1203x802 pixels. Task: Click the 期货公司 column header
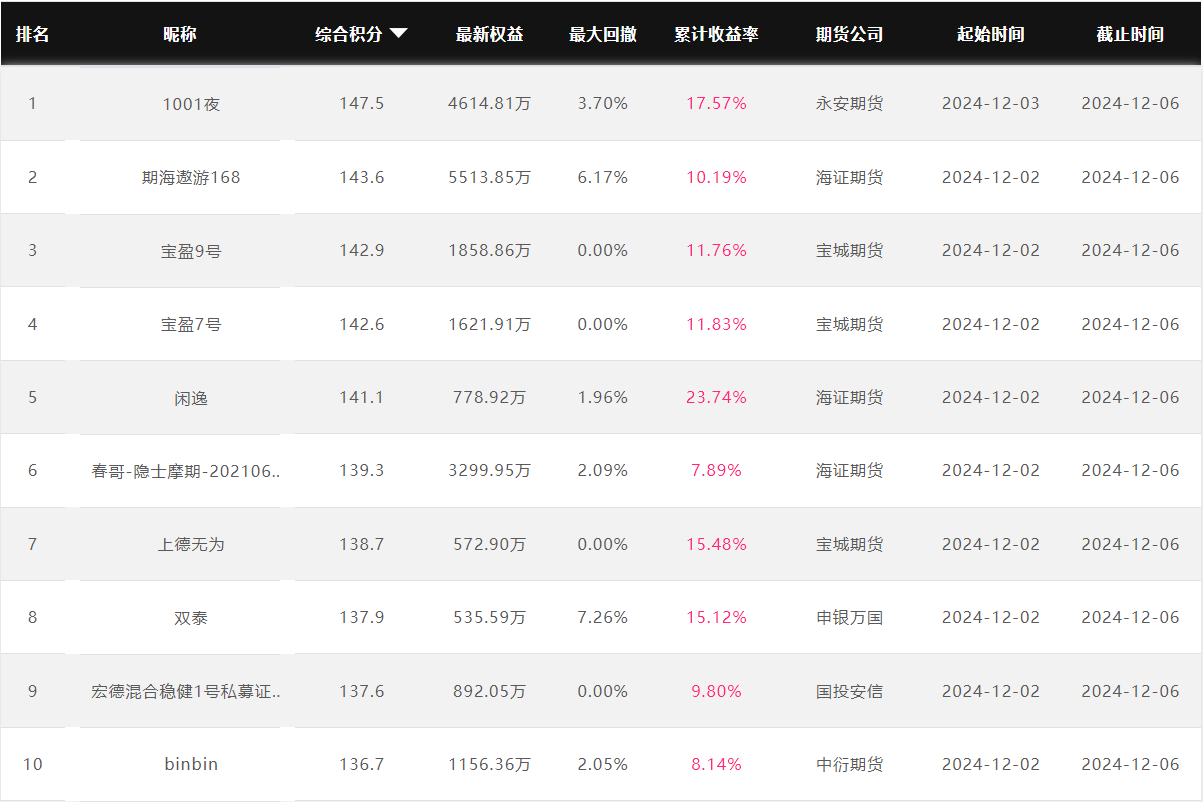click(x=849, y=34)
